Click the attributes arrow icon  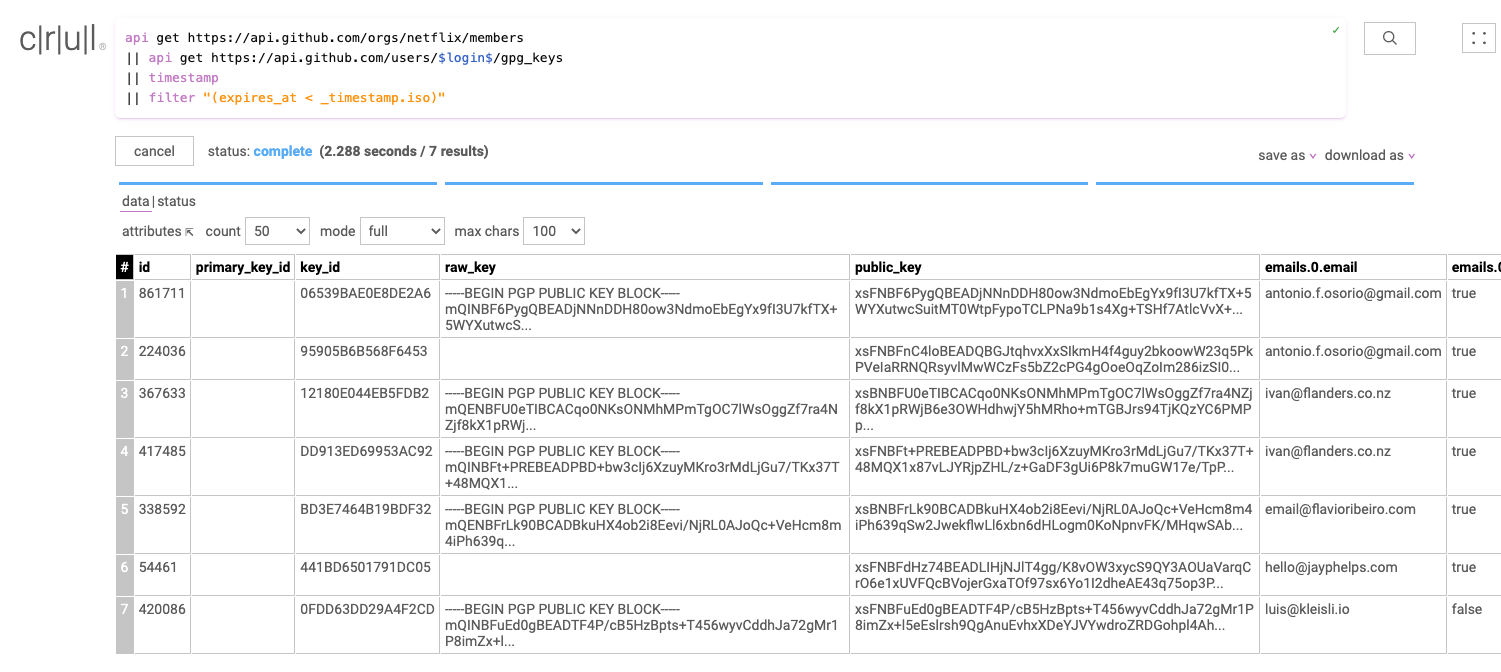(x=189, y=232)
